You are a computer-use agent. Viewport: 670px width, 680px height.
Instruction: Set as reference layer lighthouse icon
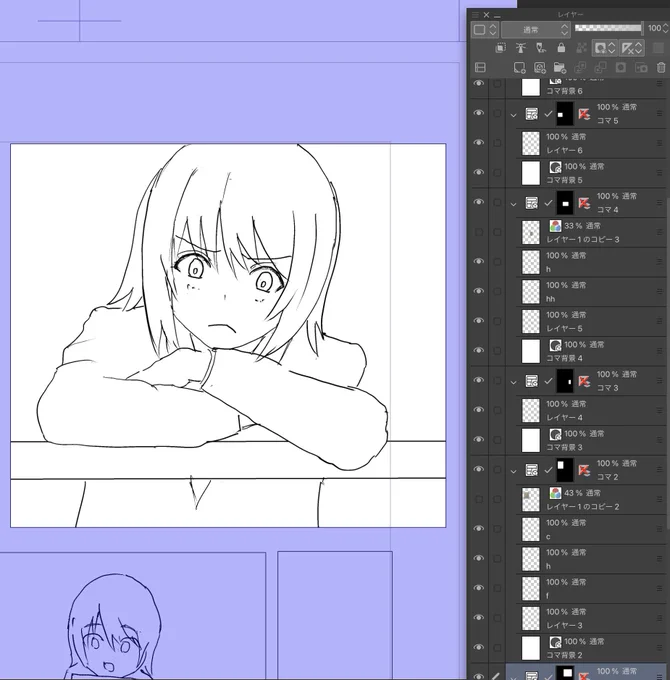pyautogui.click(x=520, y=48)
